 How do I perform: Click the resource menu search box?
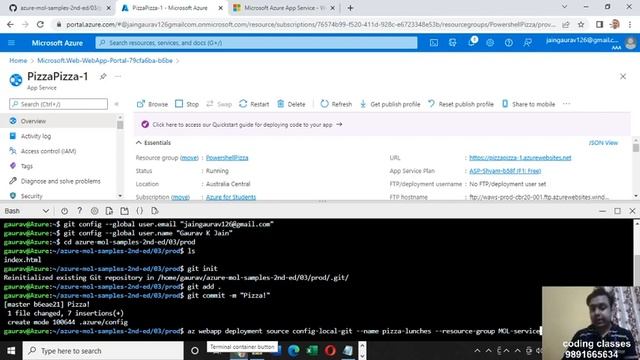pyautogui.click(x=58, y=104)
